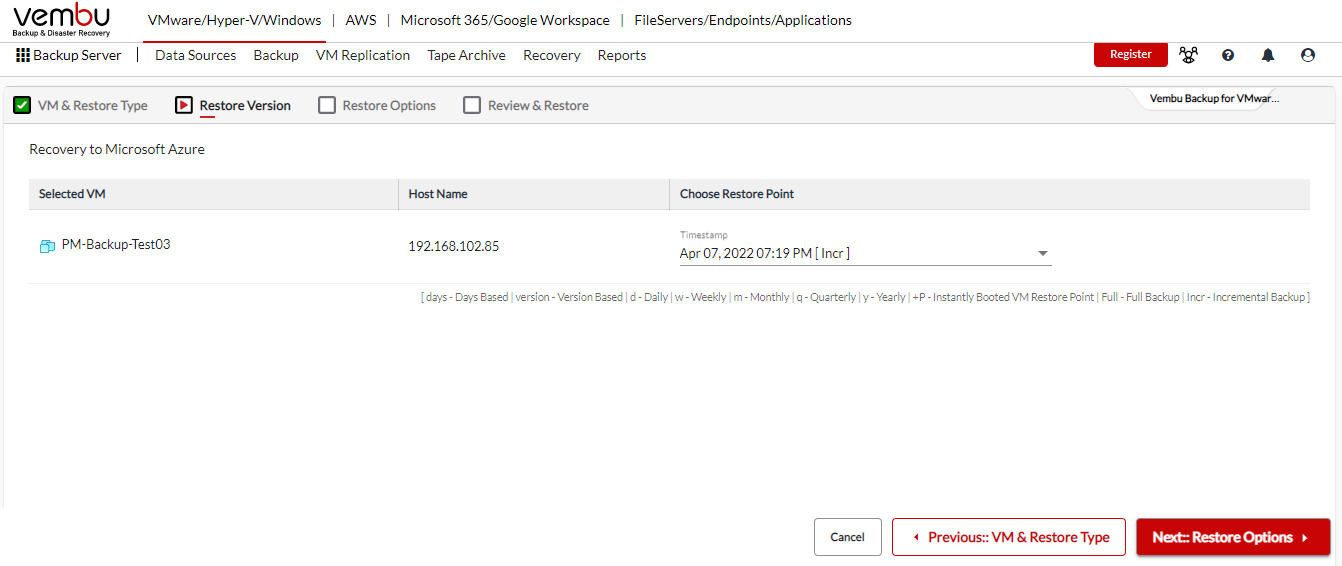The height and width of the screenshot is (566, 1342).
Task: Select the FileServers/Endpoints/Applications tab
Action: click(743, 20)
